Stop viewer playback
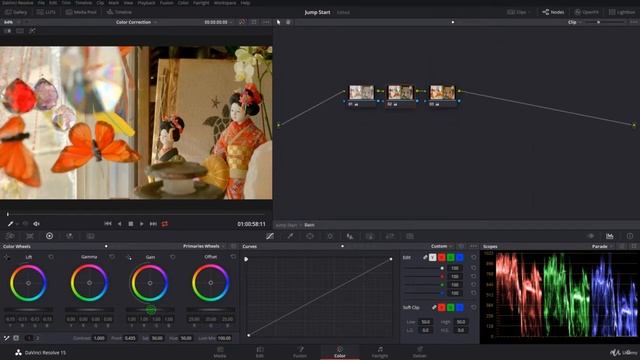640x360 pixels. click(x=131, y=224)
